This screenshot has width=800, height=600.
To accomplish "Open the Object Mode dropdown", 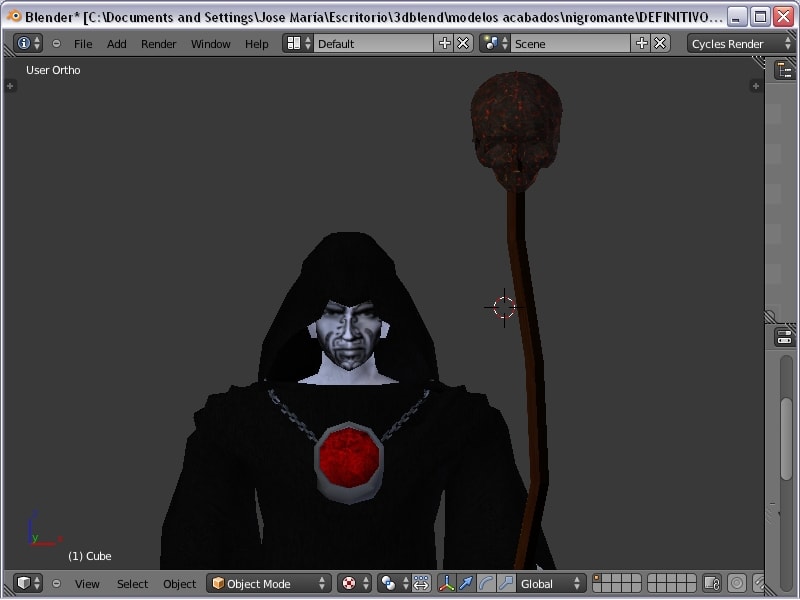I will (269, 583).
